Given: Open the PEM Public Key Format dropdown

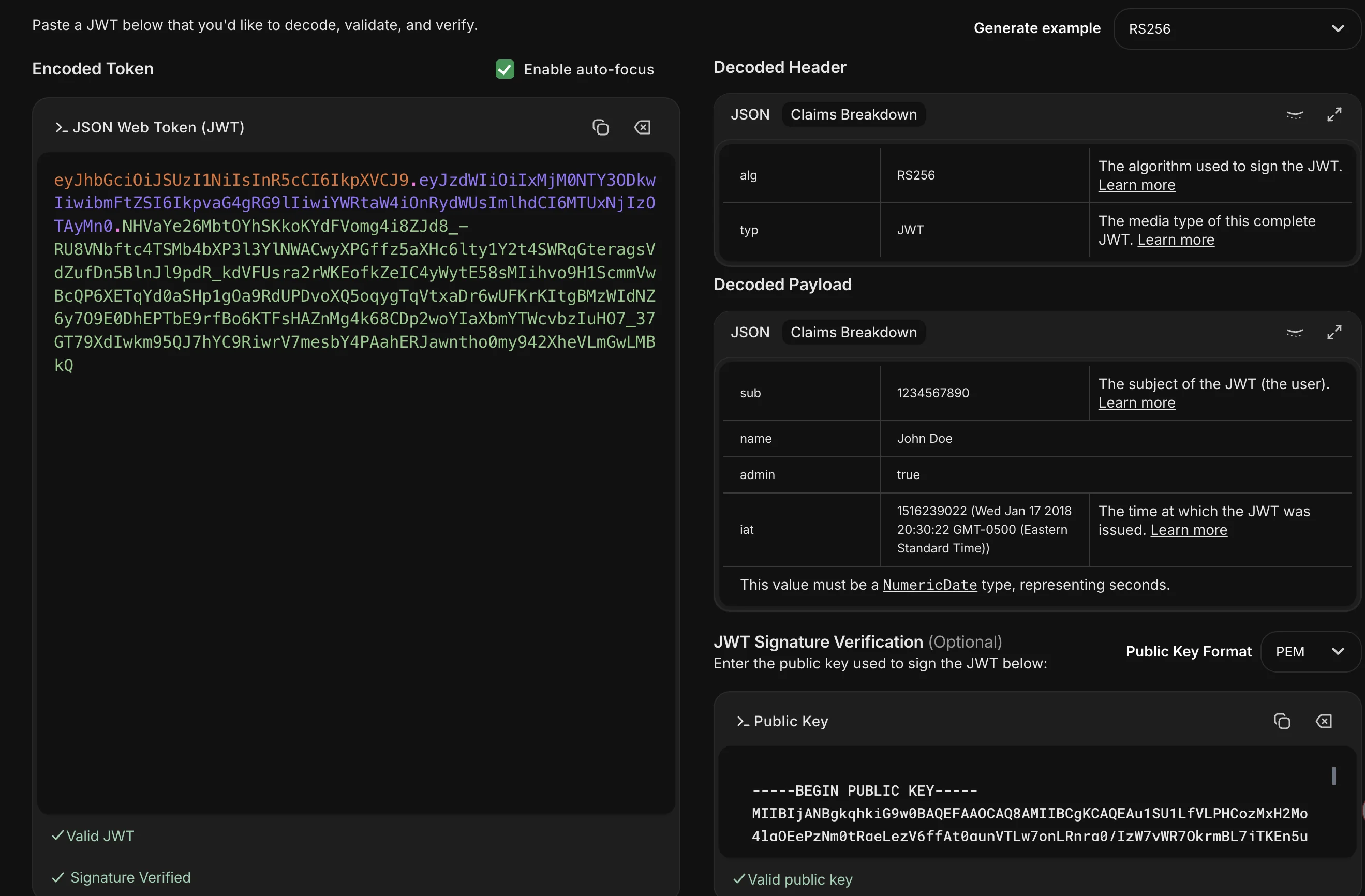Looking at the screenshot, I should [1310, 652].
